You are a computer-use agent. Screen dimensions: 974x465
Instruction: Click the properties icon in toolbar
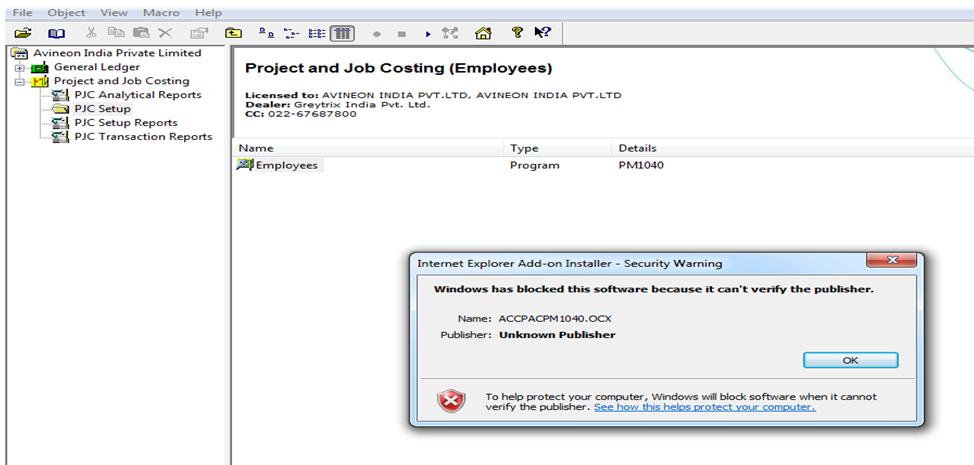199,34
